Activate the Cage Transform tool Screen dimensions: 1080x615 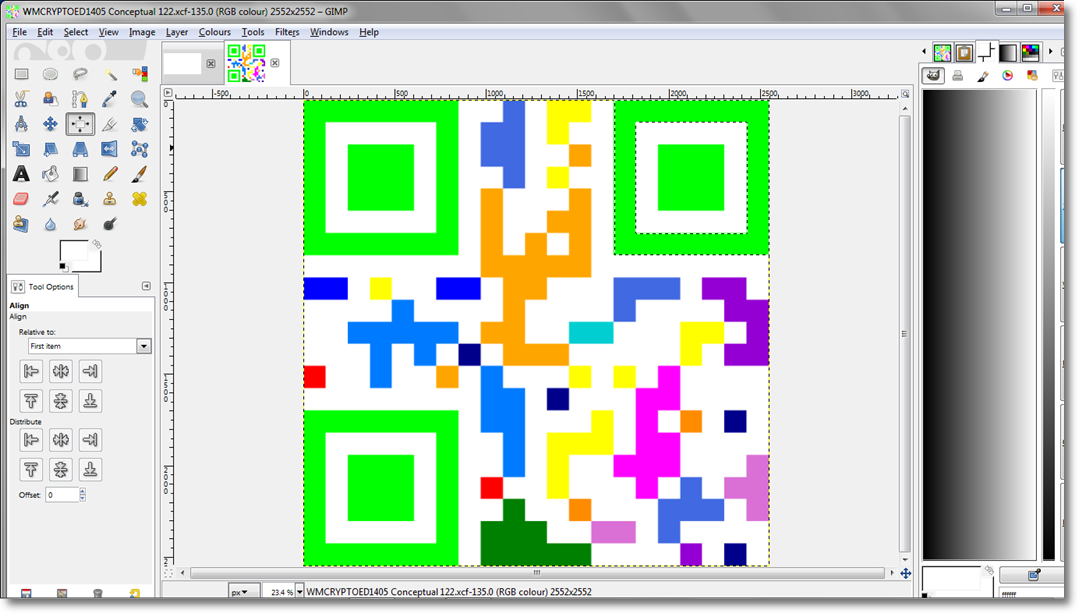click(139, 149)
